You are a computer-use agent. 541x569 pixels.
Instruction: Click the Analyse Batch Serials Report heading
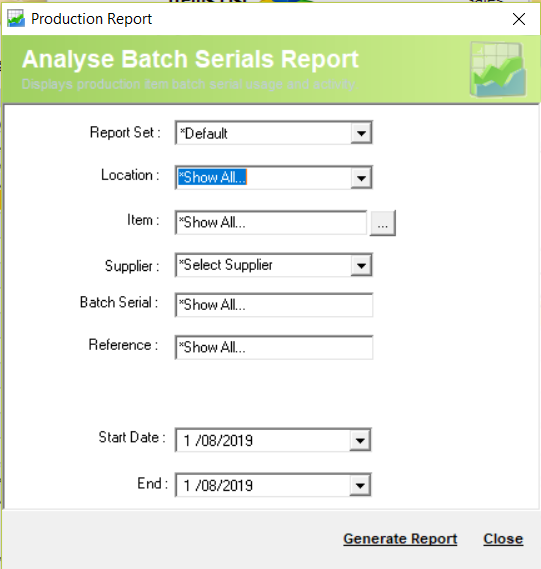point(190,59)
